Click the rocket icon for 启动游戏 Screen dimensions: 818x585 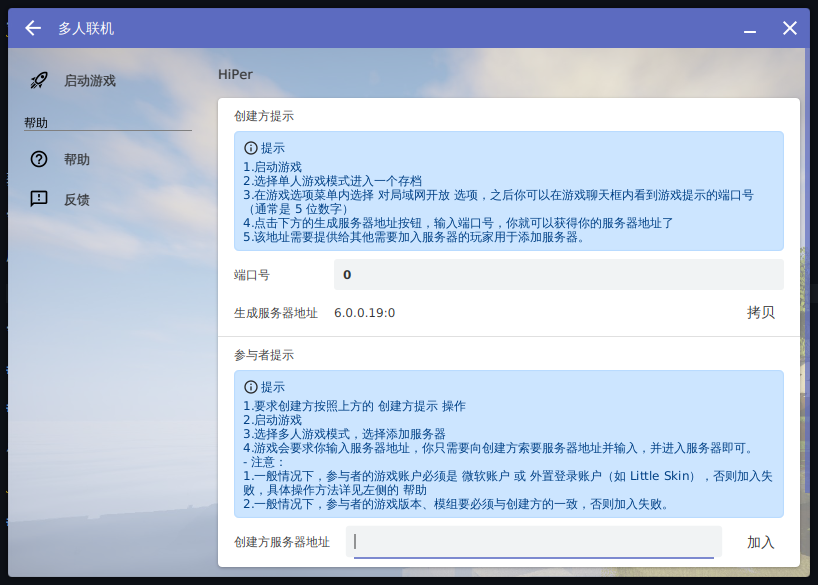tap(39, 80)
